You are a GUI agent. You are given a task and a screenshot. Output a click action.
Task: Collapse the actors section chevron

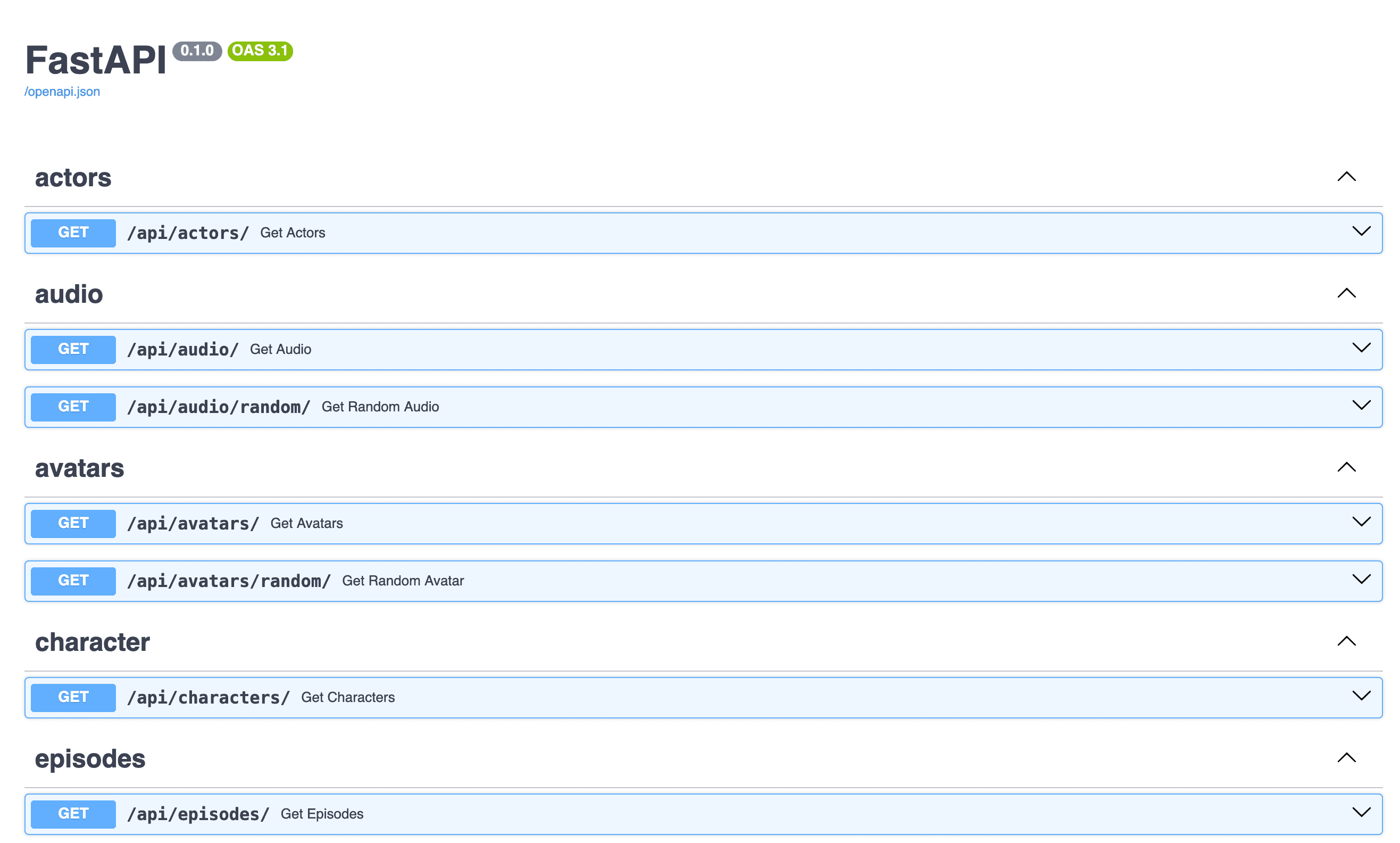pos(1346,177)
